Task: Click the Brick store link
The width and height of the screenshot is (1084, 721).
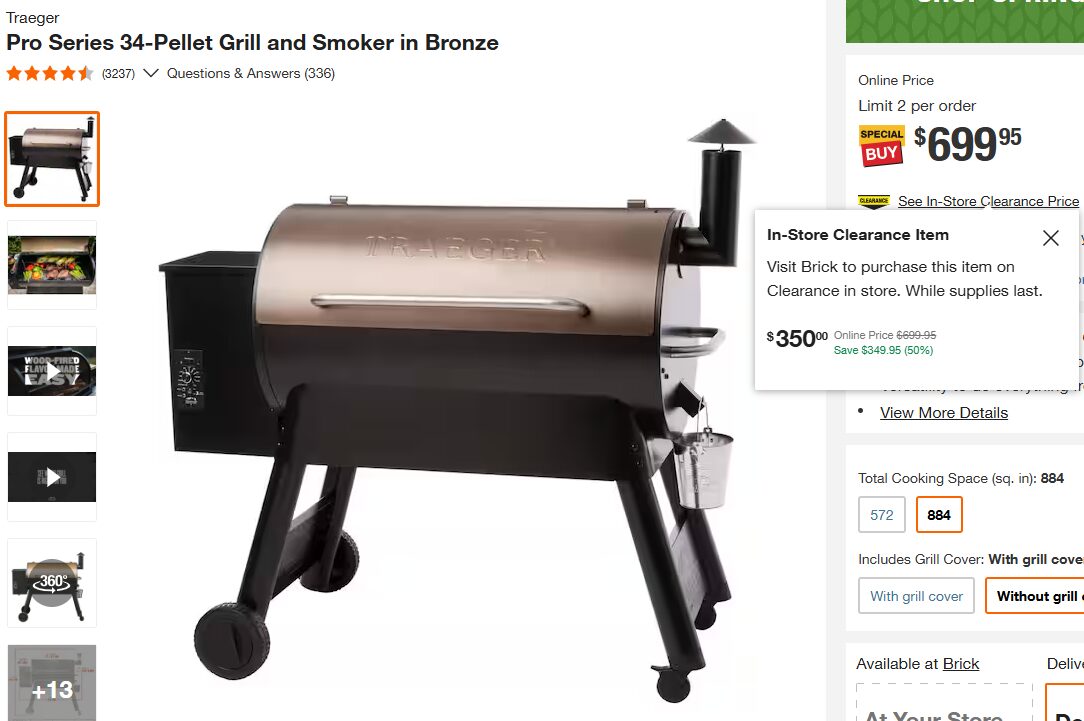Action: tap(961, 664)
